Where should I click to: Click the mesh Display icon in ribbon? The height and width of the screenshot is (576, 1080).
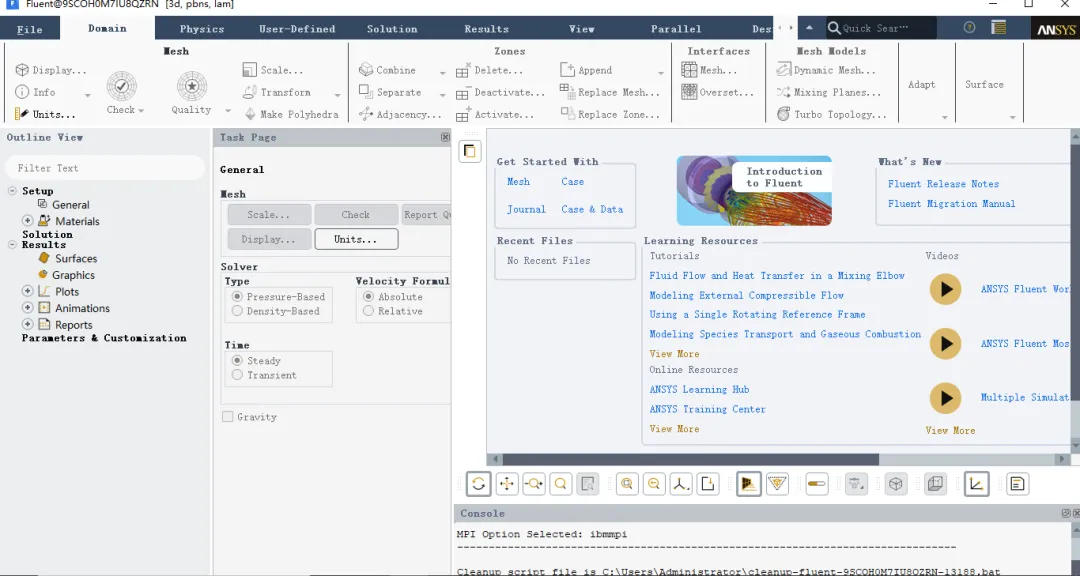[22, 70]
